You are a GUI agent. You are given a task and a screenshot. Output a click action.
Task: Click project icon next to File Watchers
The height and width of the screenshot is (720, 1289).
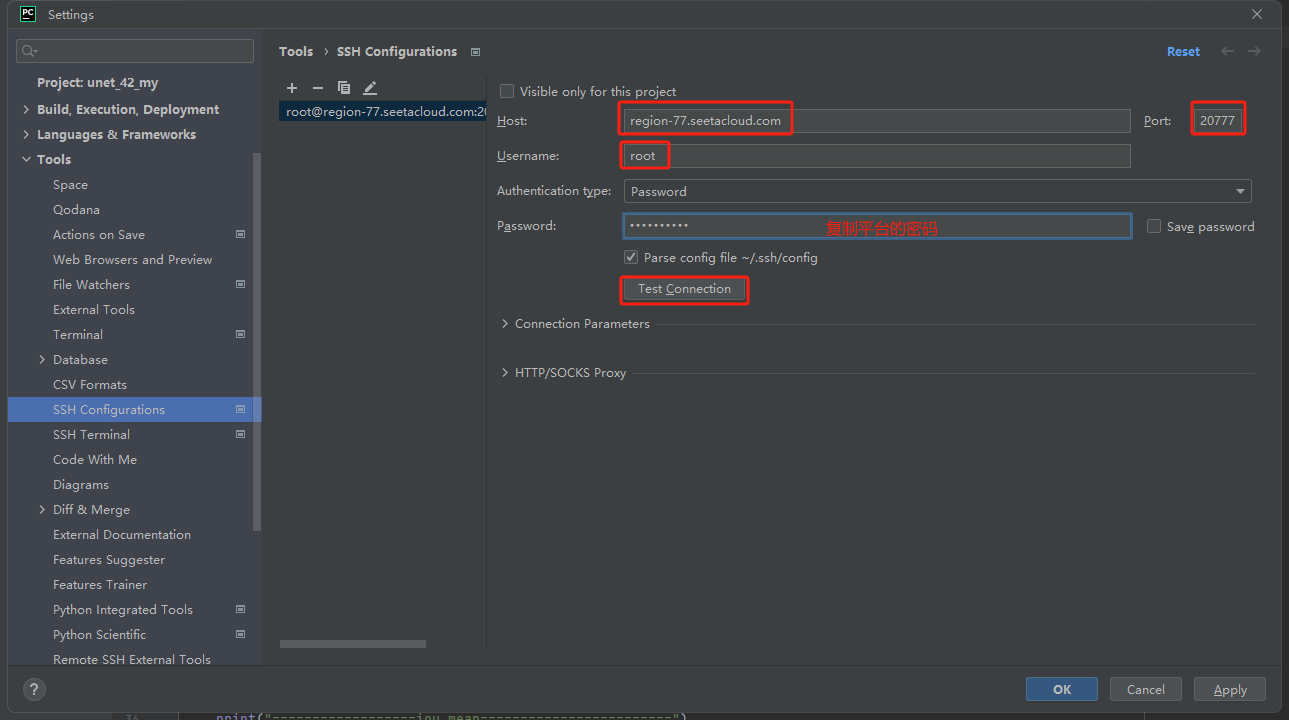coord(240,284)
